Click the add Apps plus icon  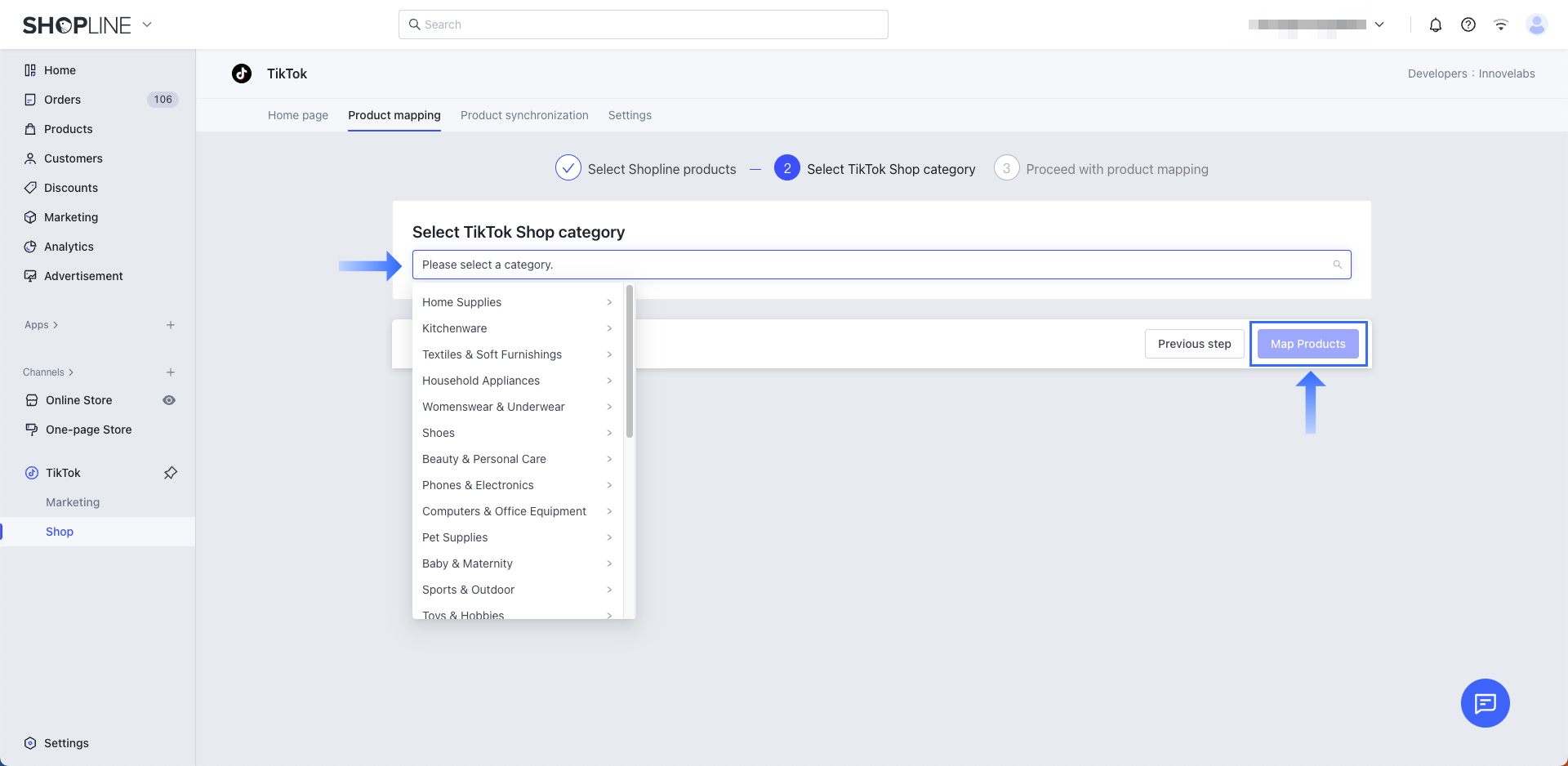[171, 325]
